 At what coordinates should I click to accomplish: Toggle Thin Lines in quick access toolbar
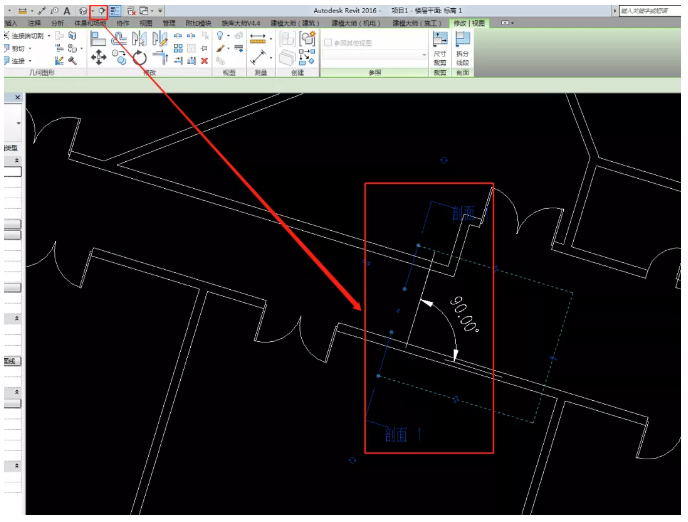tap(115, 11)
